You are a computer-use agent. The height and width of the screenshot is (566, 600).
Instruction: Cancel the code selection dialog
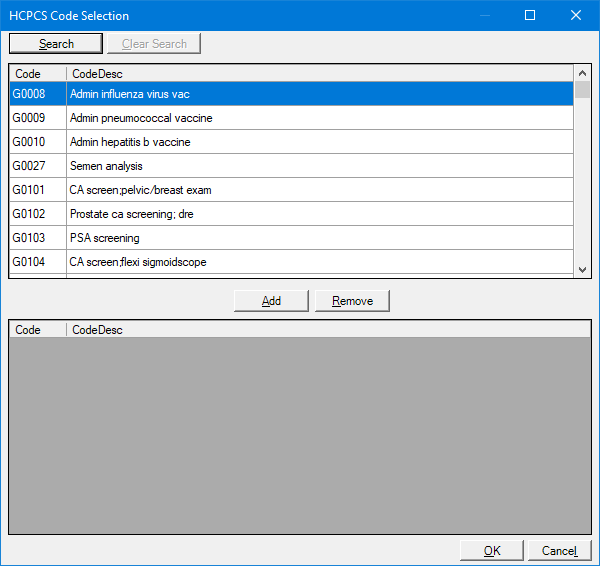tap(559, 550)
